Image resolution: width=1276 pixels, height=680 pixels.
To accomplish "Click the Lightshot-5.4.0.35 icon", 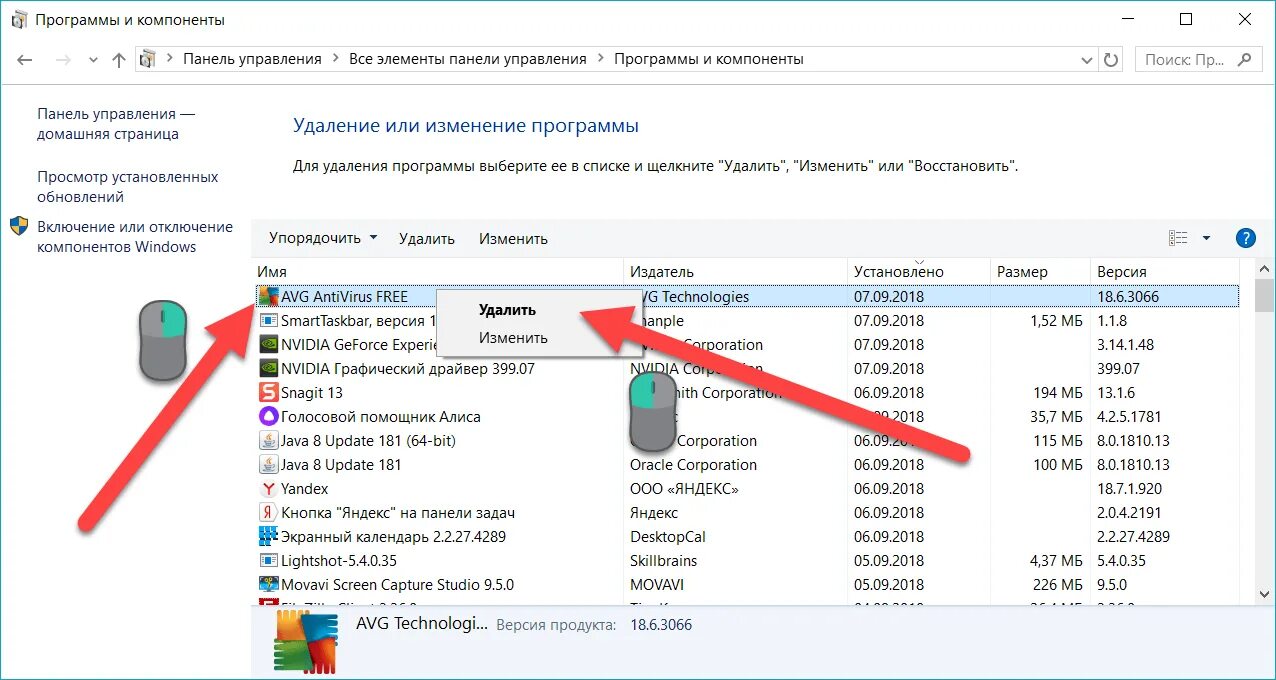I will point(268,560).
